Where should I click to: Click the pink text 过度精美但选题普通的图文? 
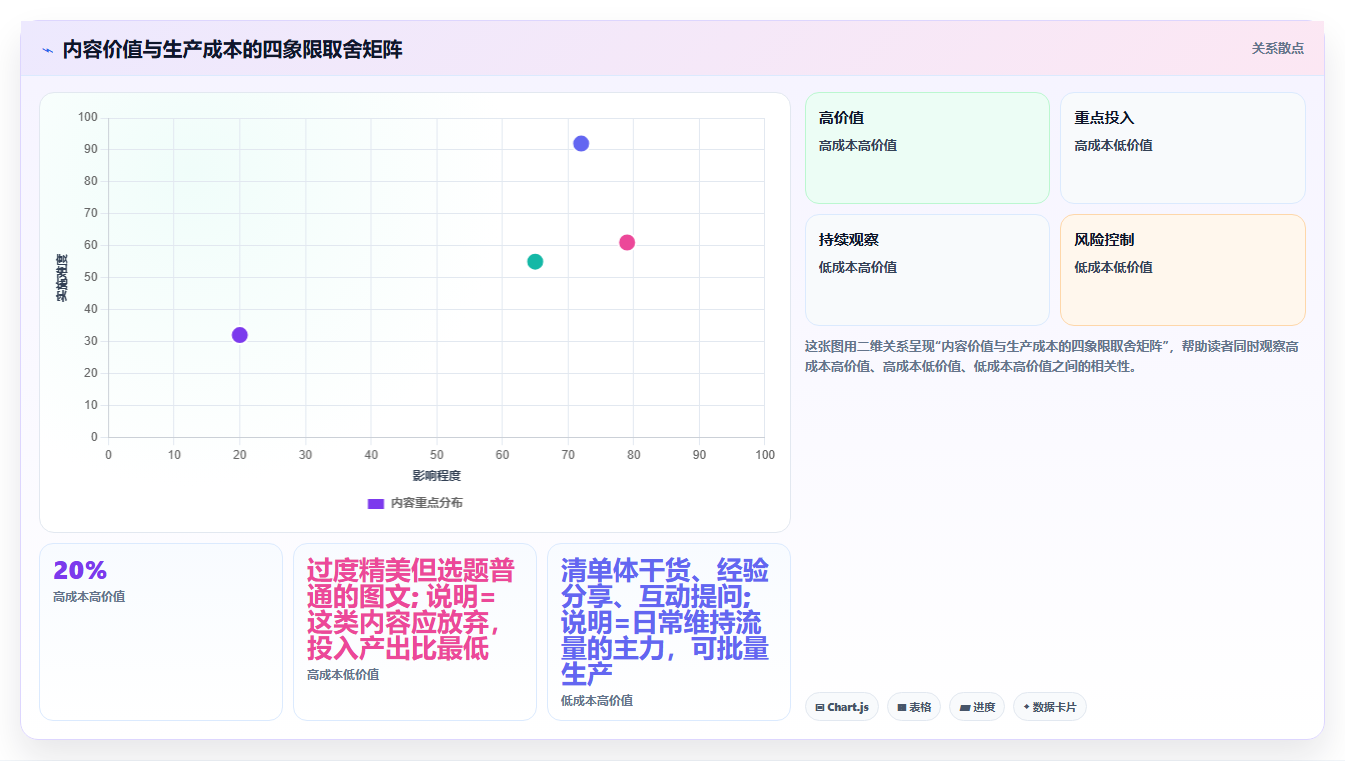tap(411, 584)
